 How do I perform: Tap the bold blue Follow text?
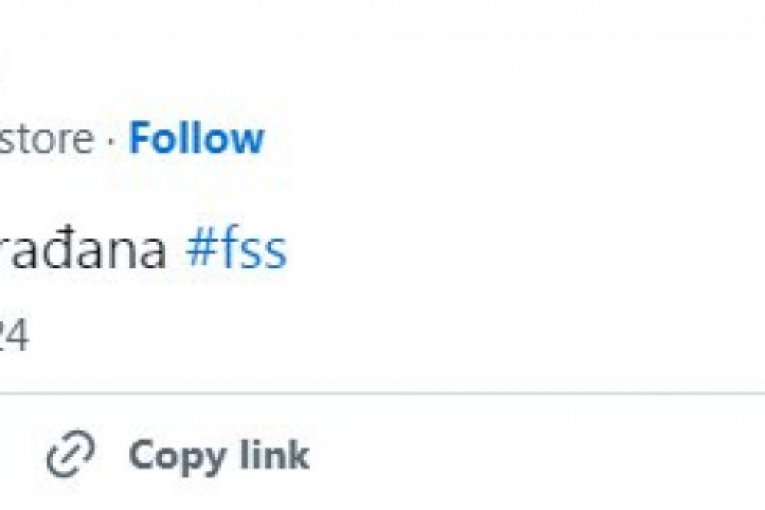pos(196,139)
